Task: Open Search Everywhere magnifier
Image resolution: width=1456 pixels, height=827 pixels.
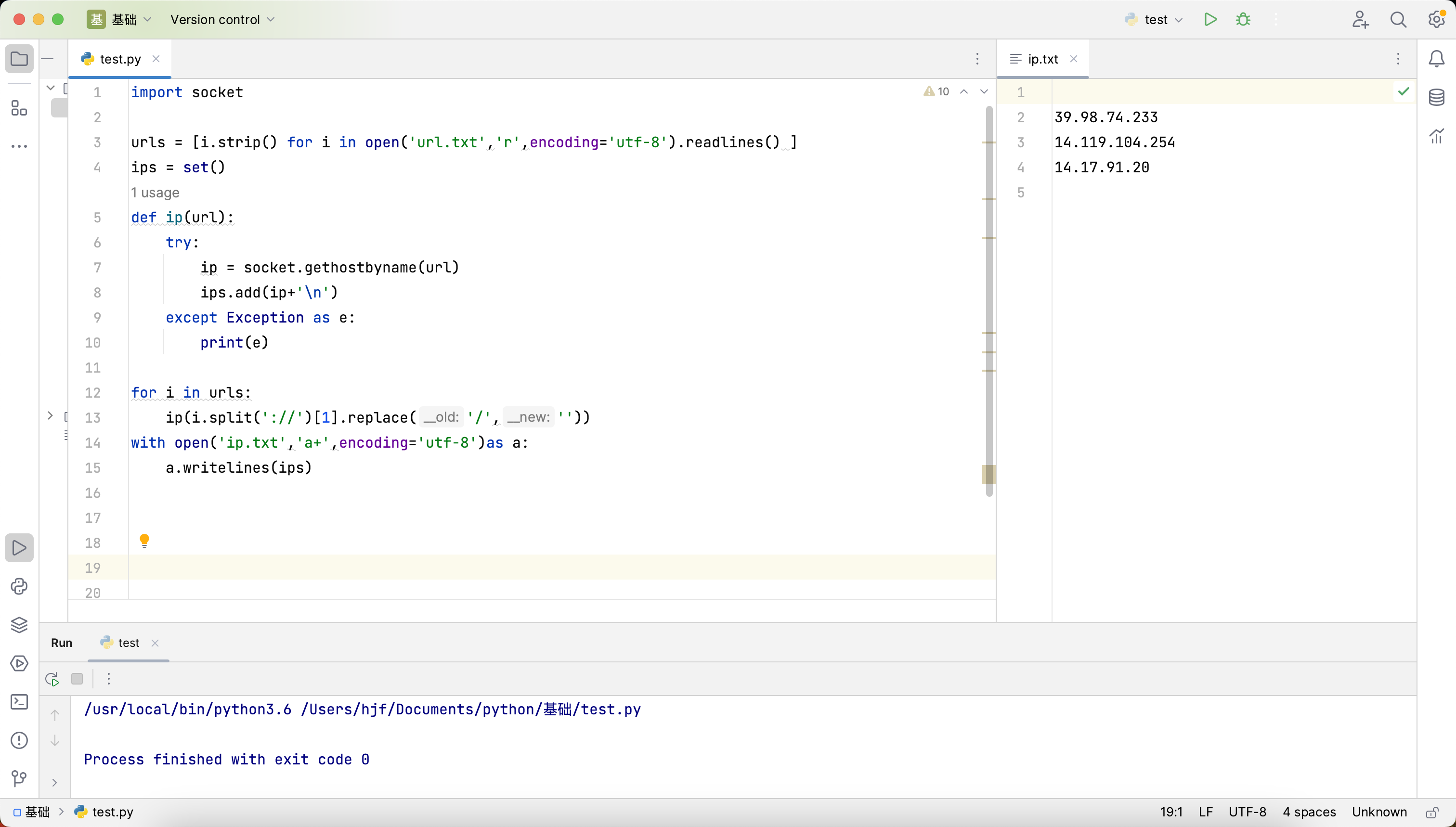Action: (x=1398, y=19)
